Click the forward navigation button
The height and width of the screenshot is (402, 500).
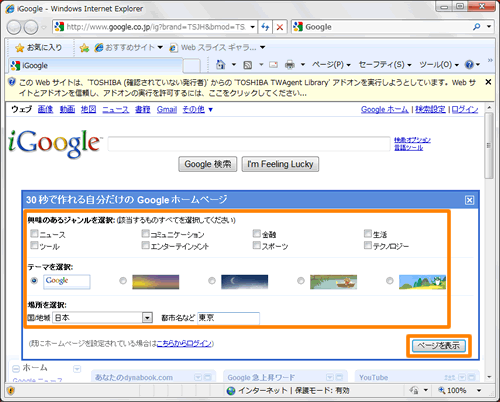tap(31, 27)
